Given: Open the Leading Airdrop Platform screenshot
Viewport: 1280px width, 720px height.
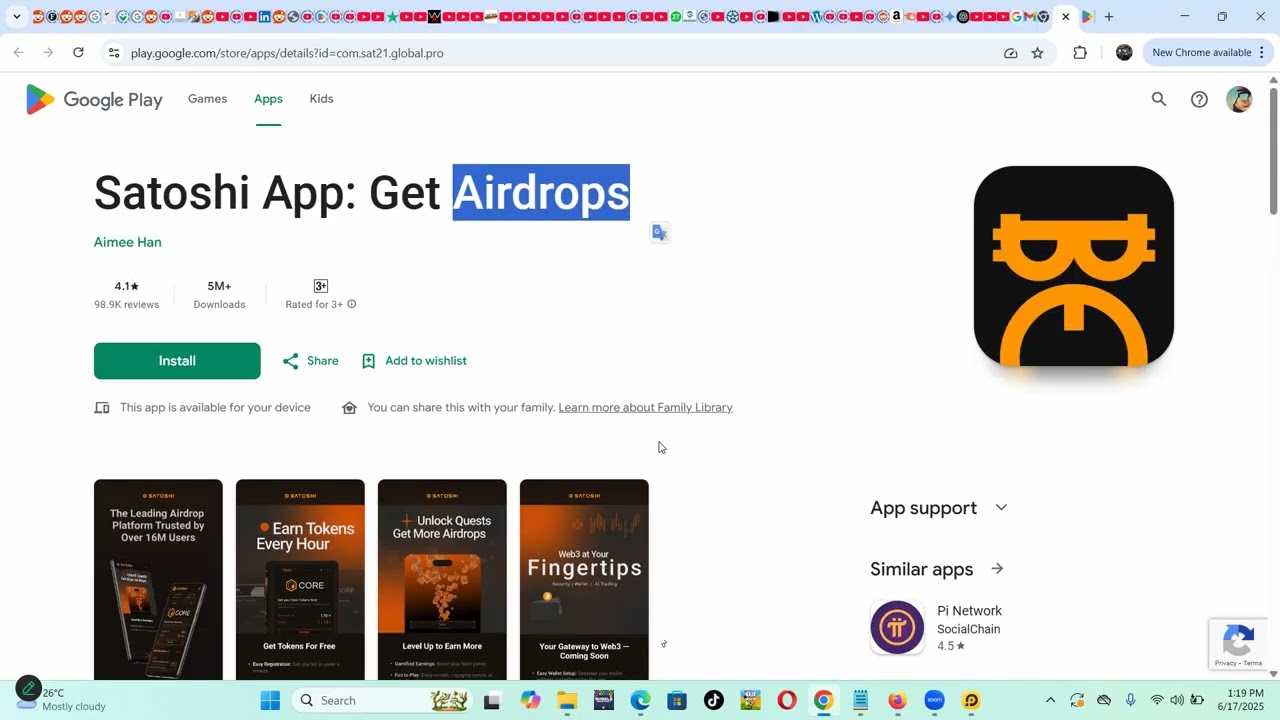Looking at the screenshot, I should [x=158, y=580].
